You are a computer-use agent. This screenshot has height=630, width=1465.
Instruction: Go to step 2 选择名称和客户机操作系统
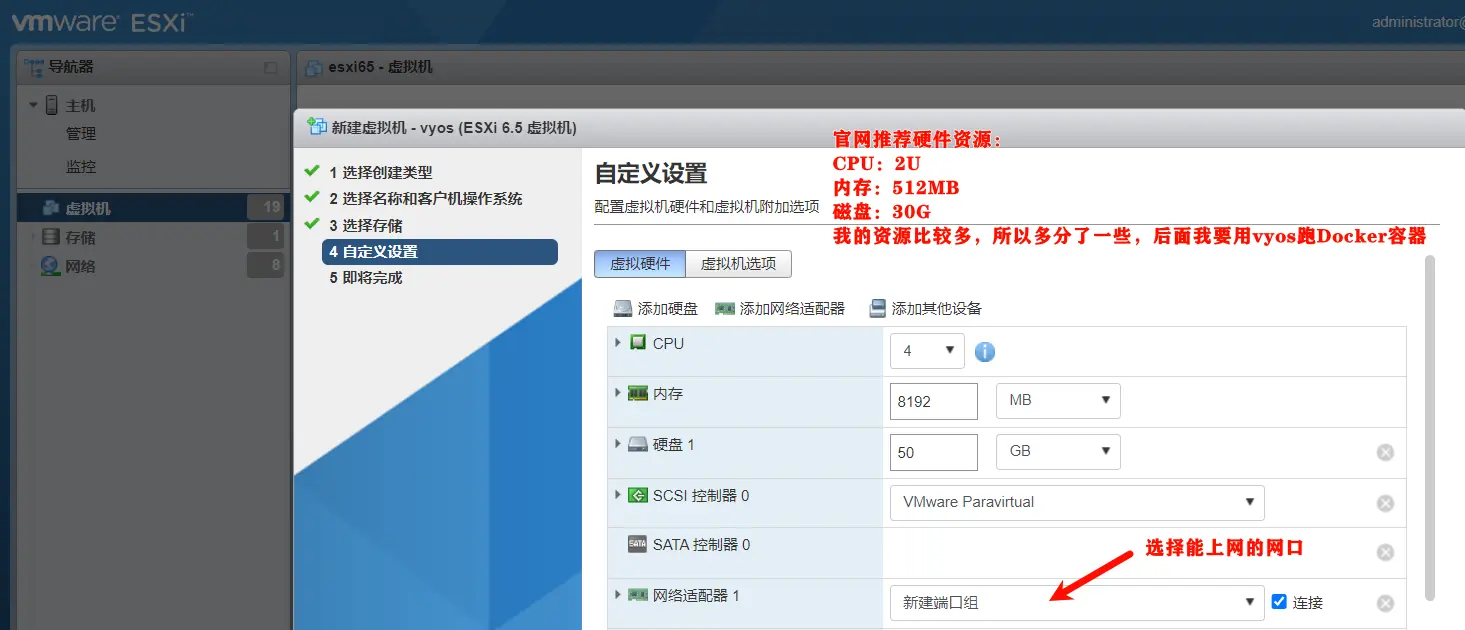click(426, 198)
